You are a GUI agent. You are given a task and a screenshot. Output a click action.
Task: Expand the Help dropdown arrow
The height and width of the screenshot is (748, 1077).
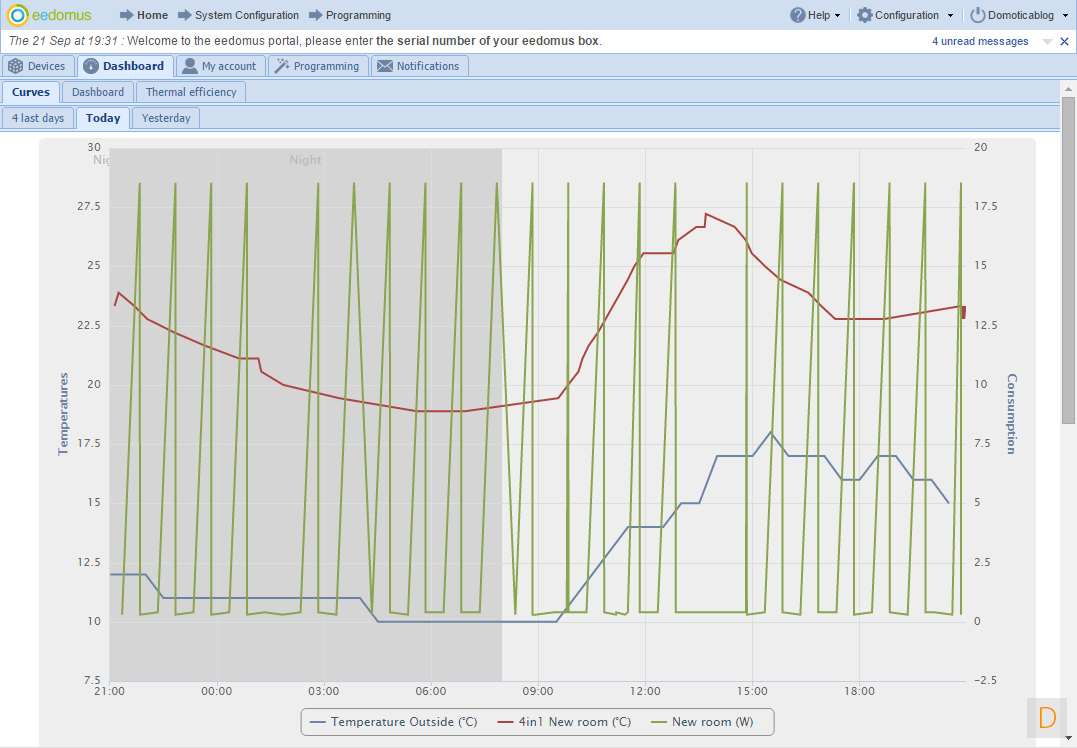(837, 16)
